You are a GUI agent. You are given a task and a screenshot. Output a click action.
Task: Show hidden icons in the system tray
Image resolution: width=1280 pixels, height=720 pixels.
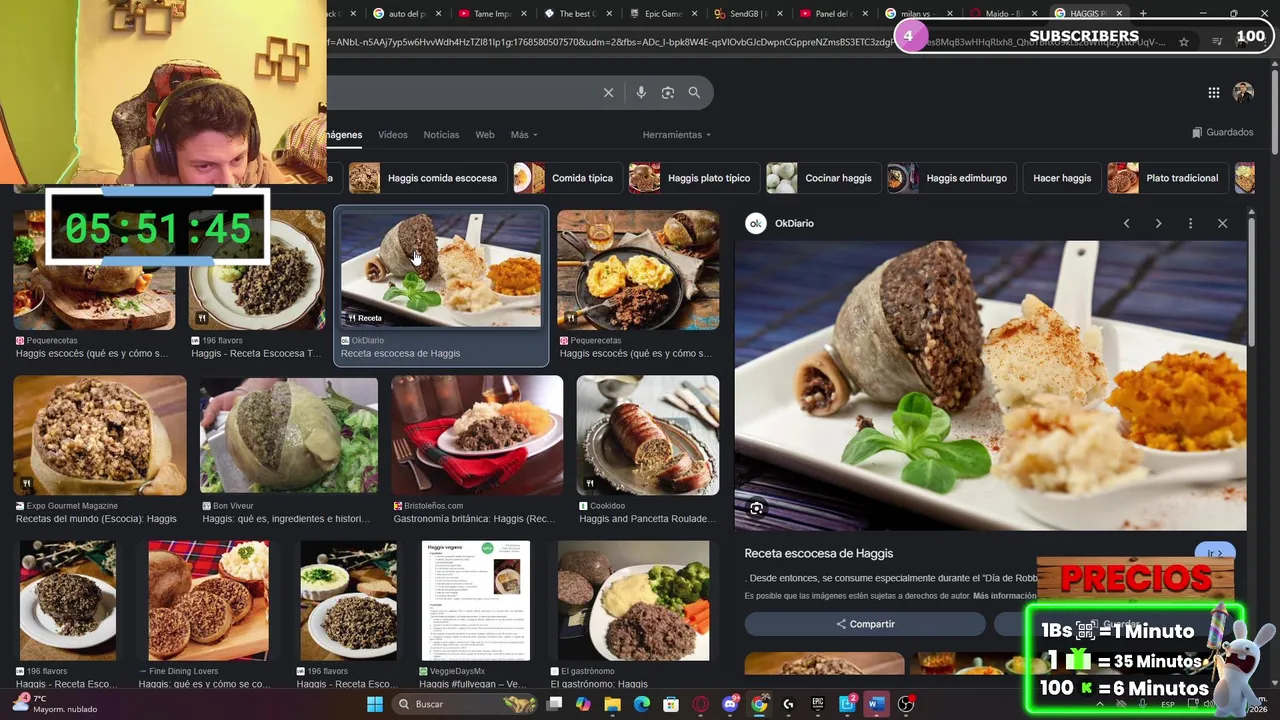[1100, 704]
